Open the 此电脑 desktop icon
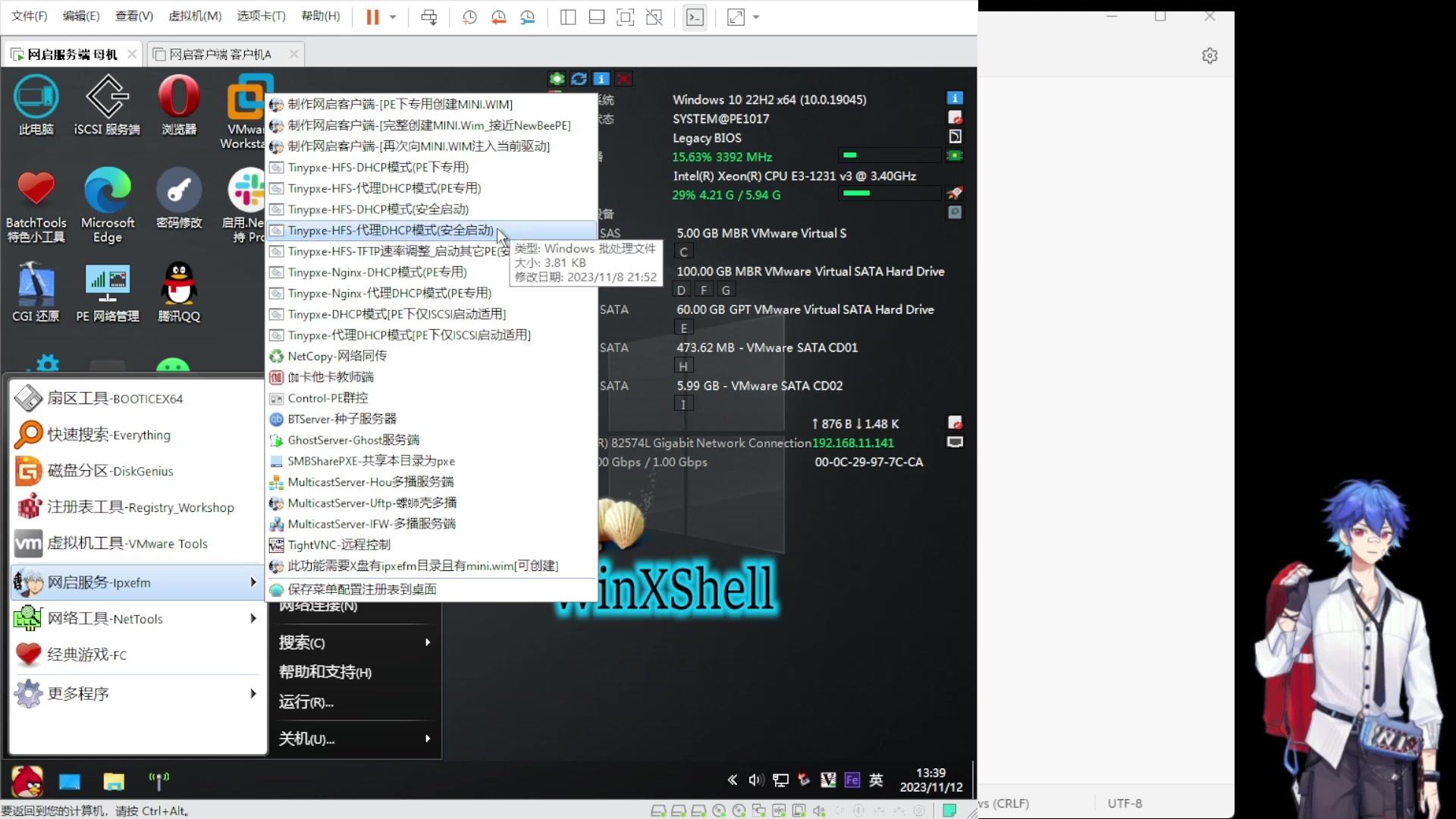Viewport: 1456px width, 819px height. tap(36, 105)
